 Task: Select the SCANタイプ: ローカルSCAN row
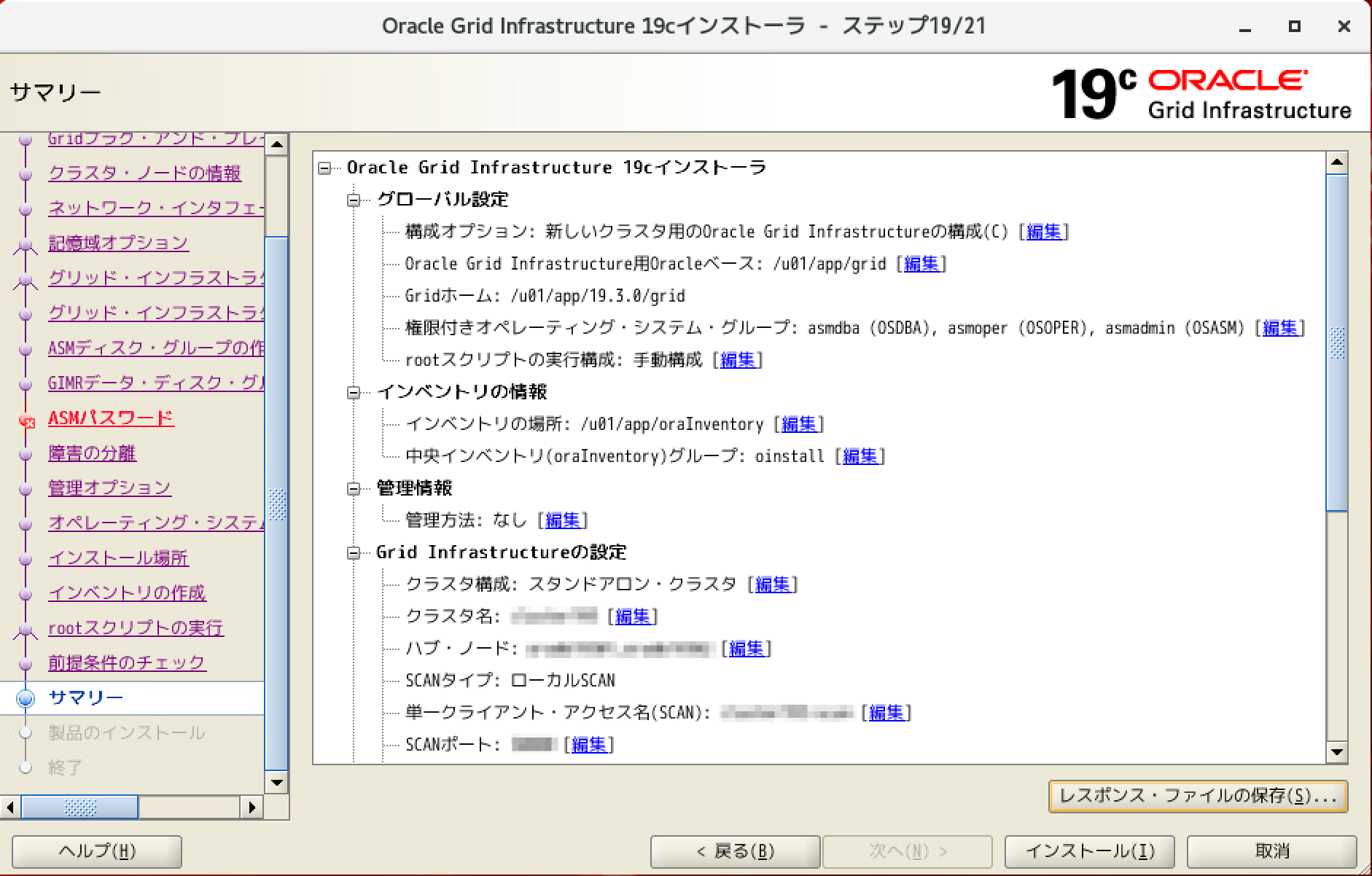[x=510, y=681]
